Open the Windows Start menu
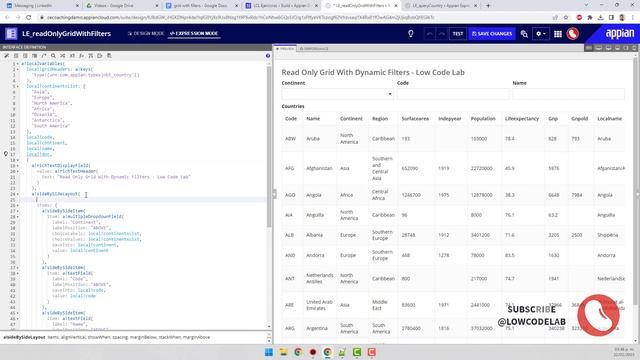Image resolution: width=640 pixels, height=360 pixels. (x=269, y=352)
